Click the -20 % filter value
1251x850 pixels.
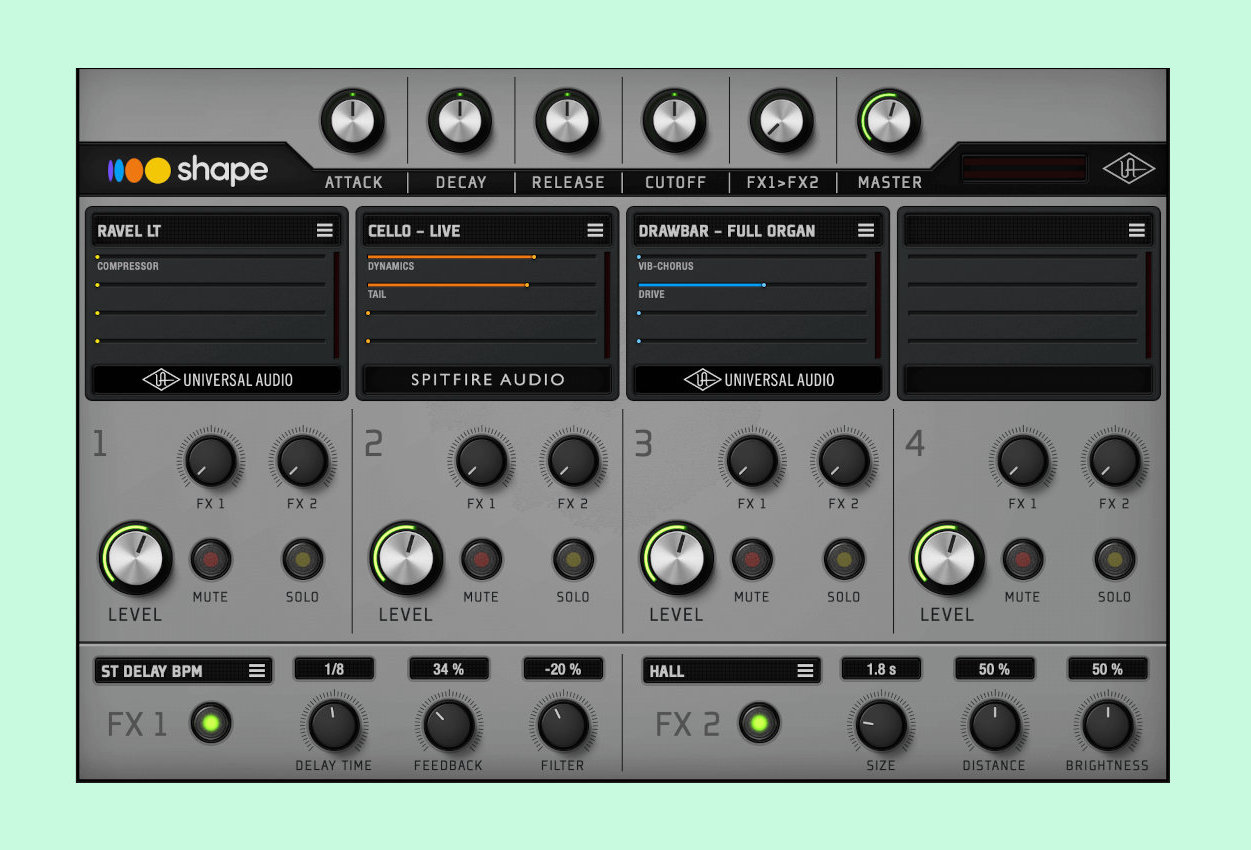point(563,669)
